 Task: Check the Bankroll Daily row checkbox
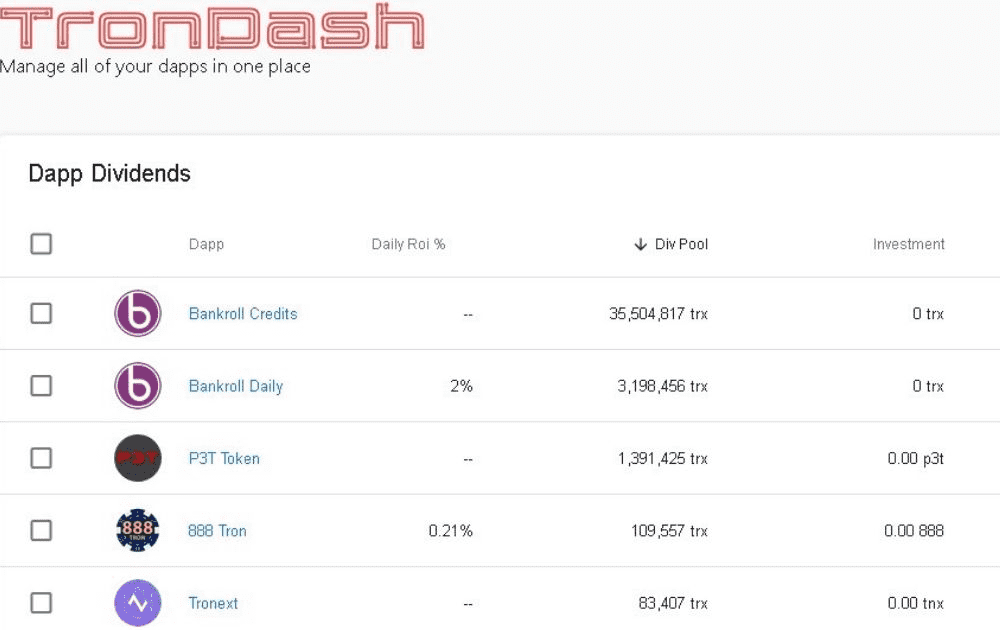point(41,385)
